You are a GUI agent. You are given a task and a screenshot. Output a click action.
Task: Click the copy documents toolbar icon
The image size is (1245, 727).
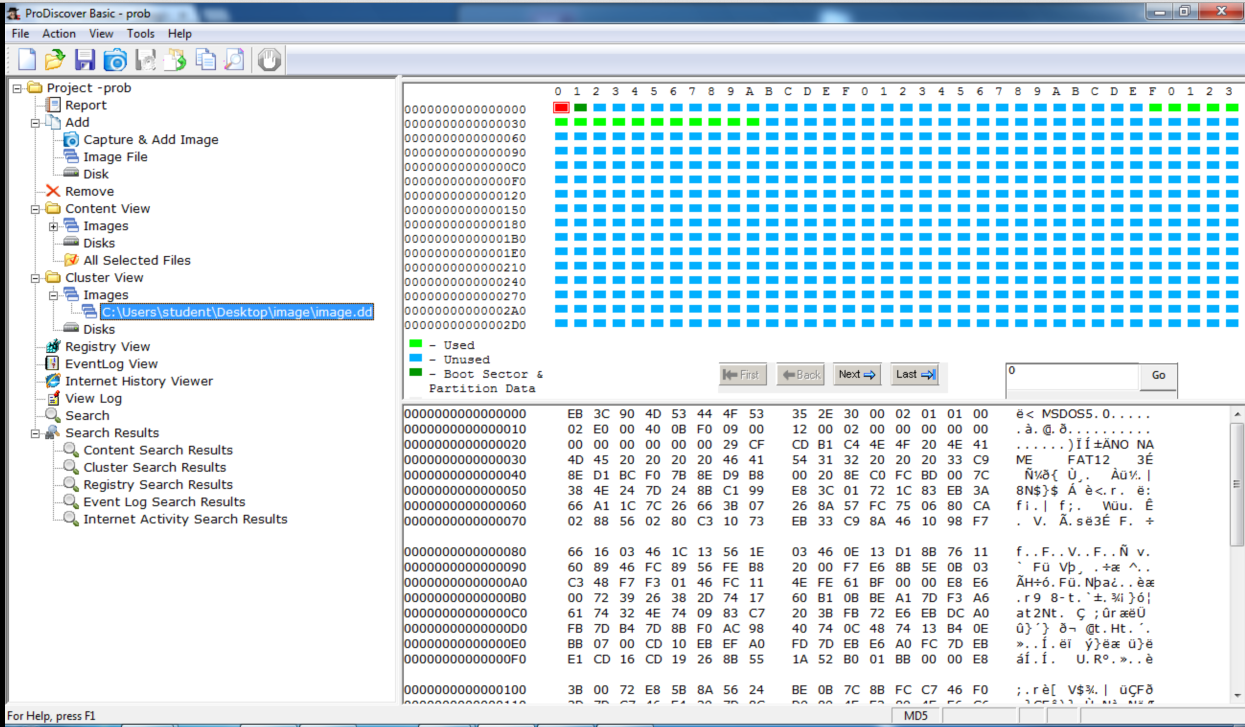[x=205, y=59]
